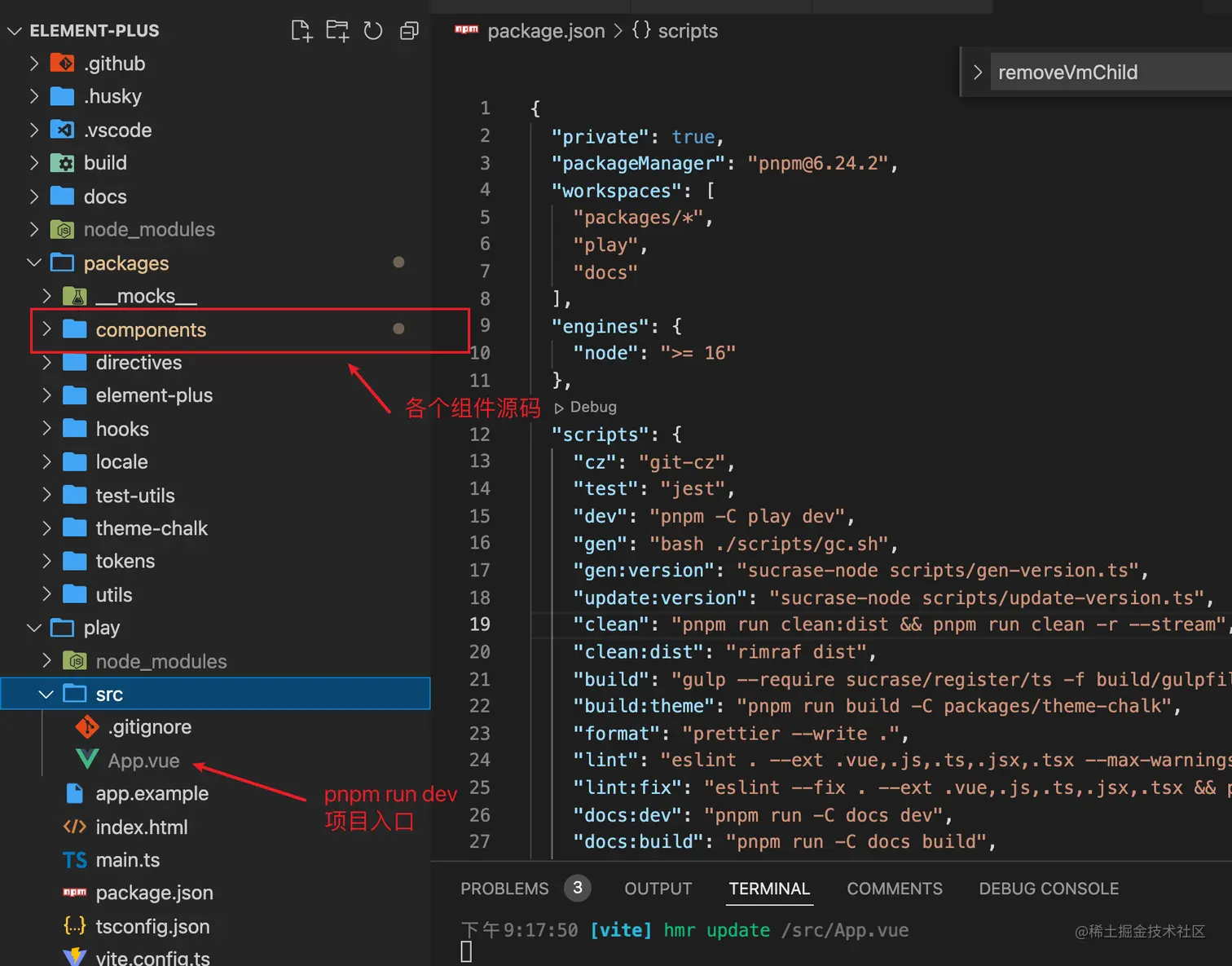Image resolution: width=1232 pixels, height=966 pixels.
Task: Expand the removeVmChild chevron
Action: pos(978,73)
